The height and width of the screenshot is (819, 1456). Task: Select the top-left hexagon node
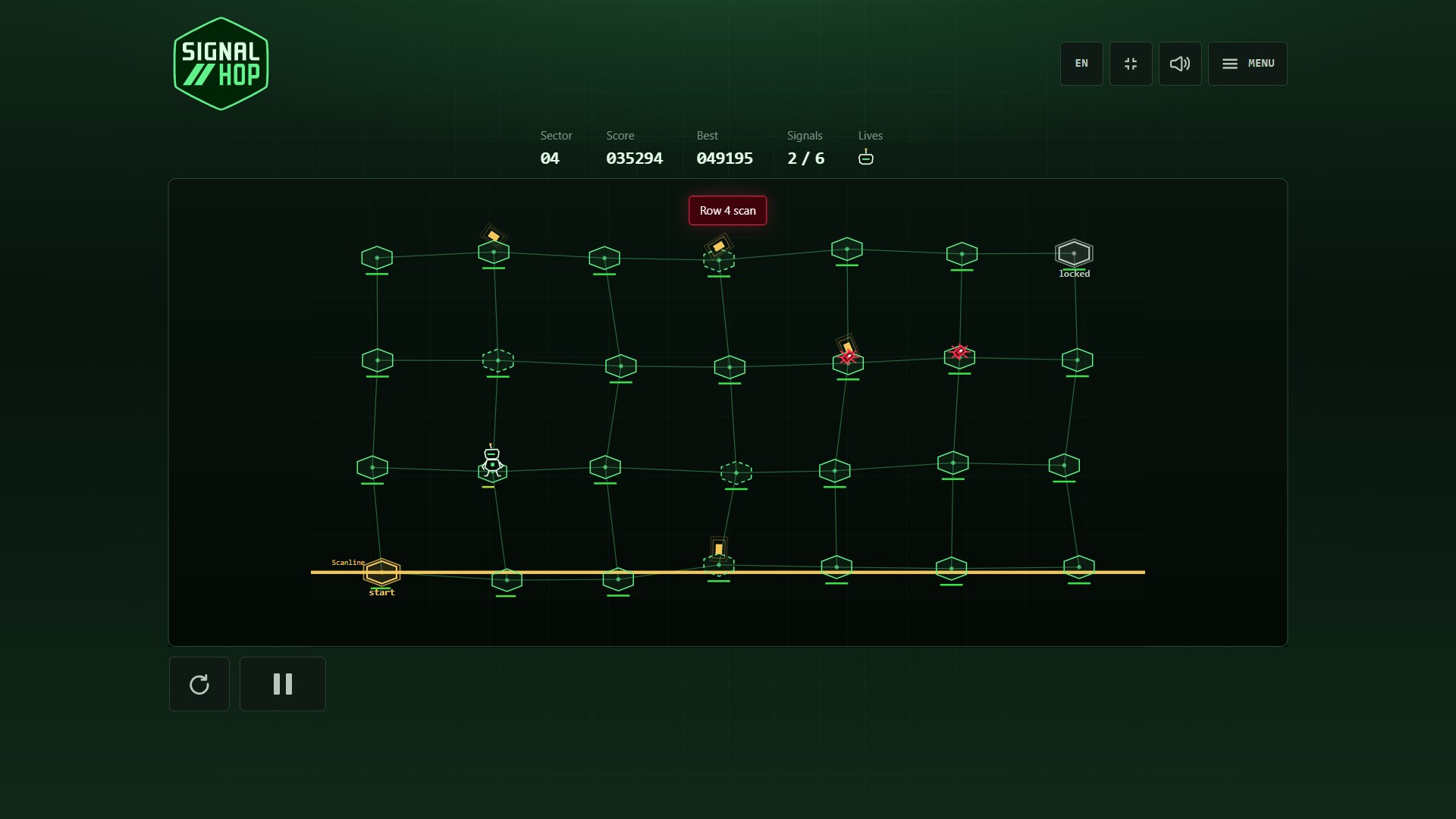(x=377, y=258)
